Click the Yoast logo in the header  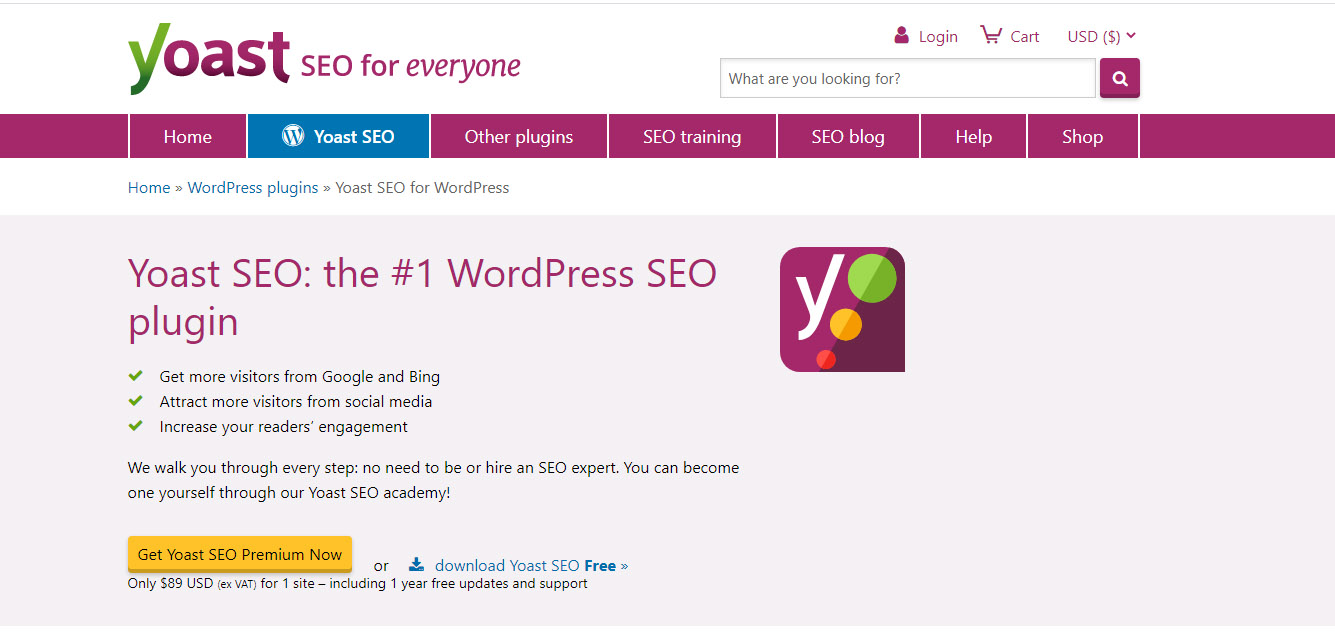209,60
